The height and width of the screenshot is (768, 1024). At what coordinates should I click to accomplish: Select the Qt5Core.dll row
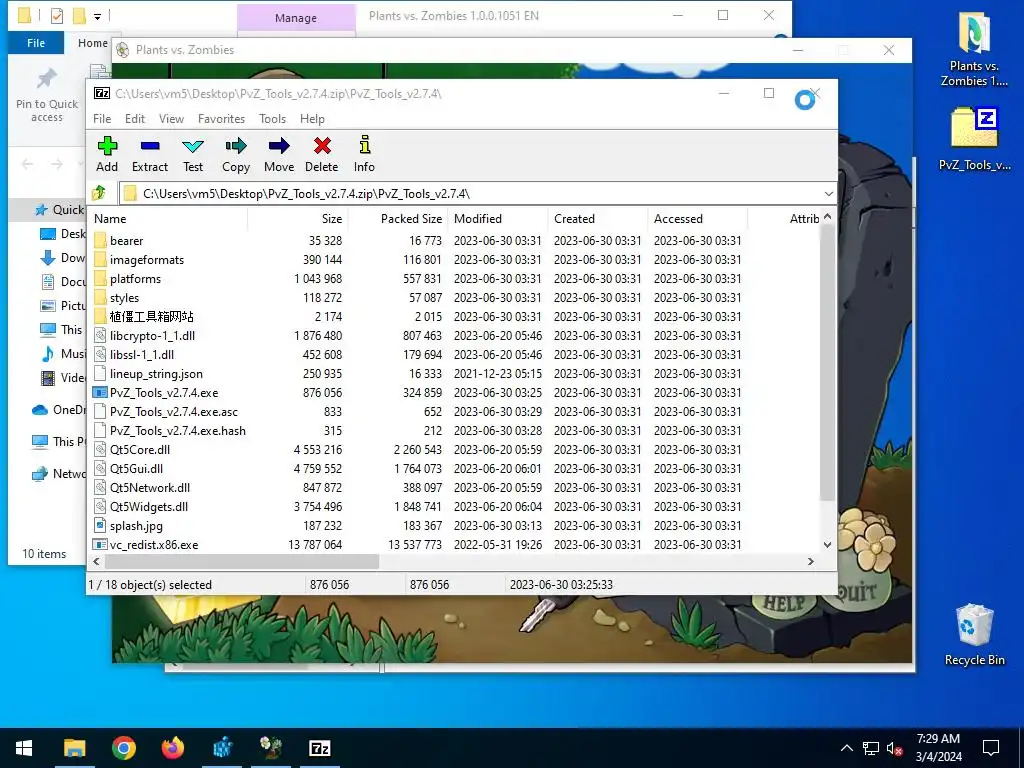[453, 449]
